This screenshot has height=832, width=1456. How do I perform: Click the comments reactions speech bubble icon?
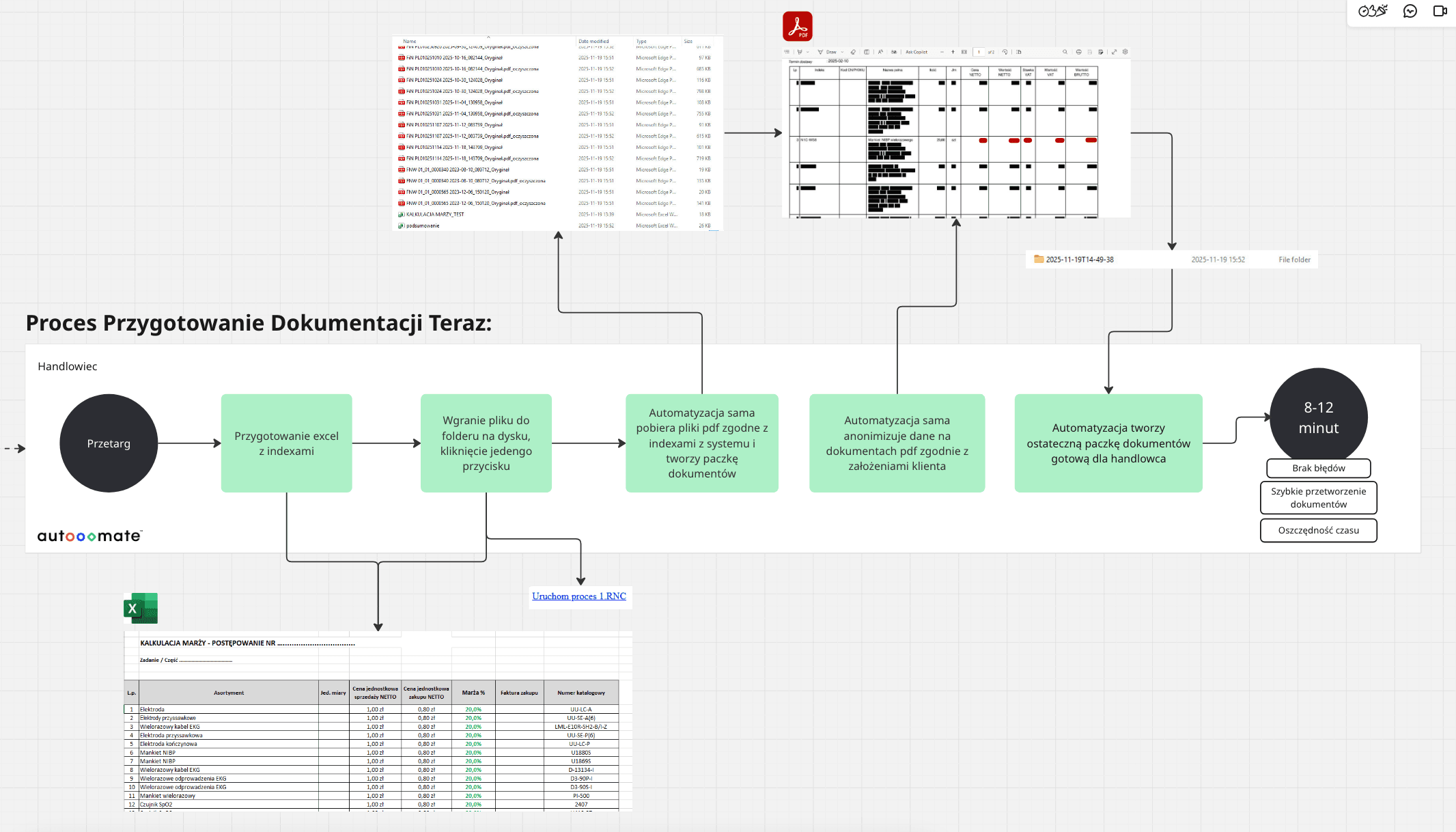pyautogui.click(x=1410, y=11)
